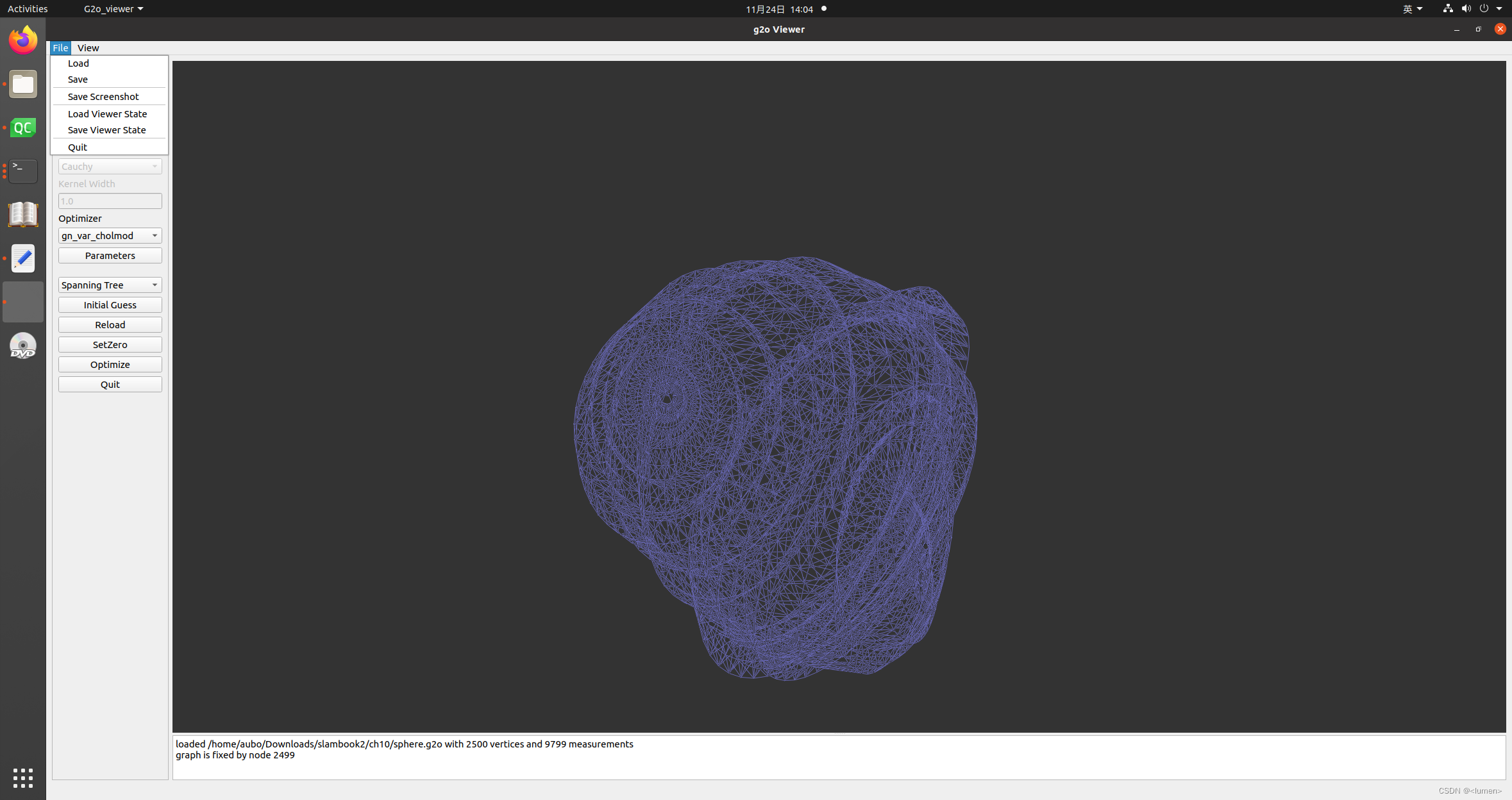Viewport: 1512px width, 800px height.
Task: Open the G2o_viewer app menu
Action: pyautogui.click(x=113, y=9)
